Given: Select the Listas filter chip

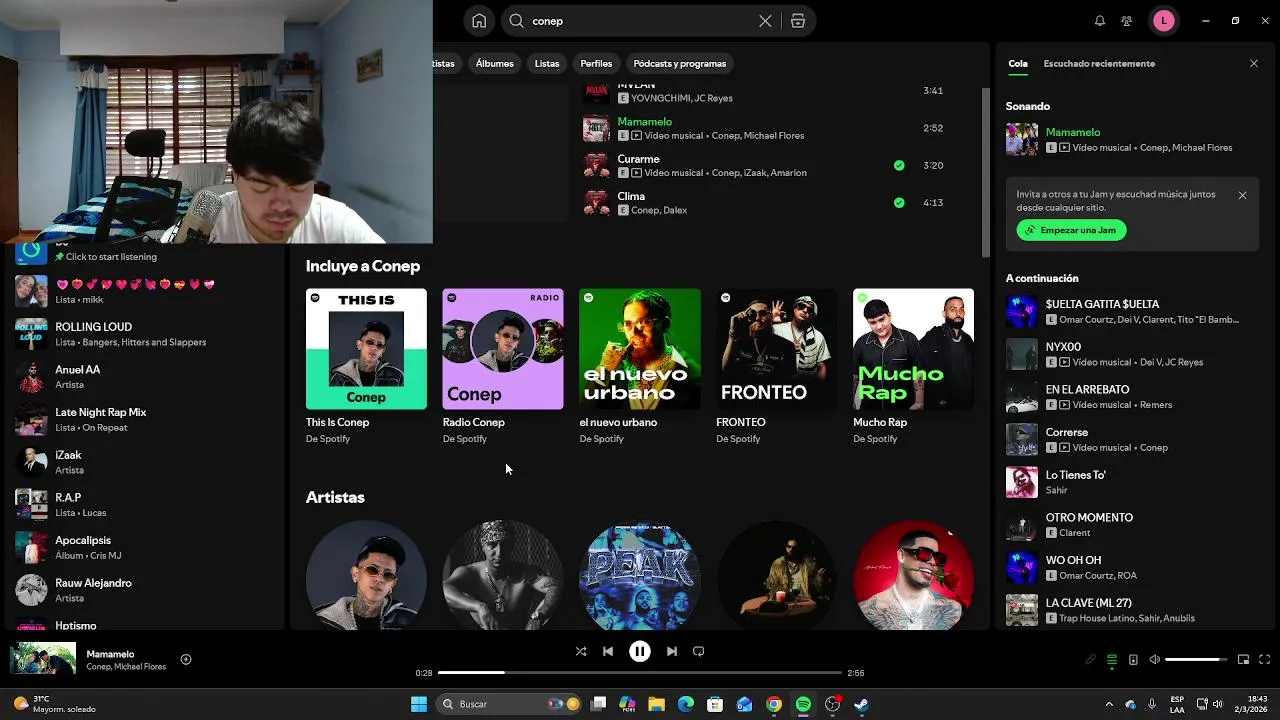Looking at the screenshot, I should coord(547,63).
